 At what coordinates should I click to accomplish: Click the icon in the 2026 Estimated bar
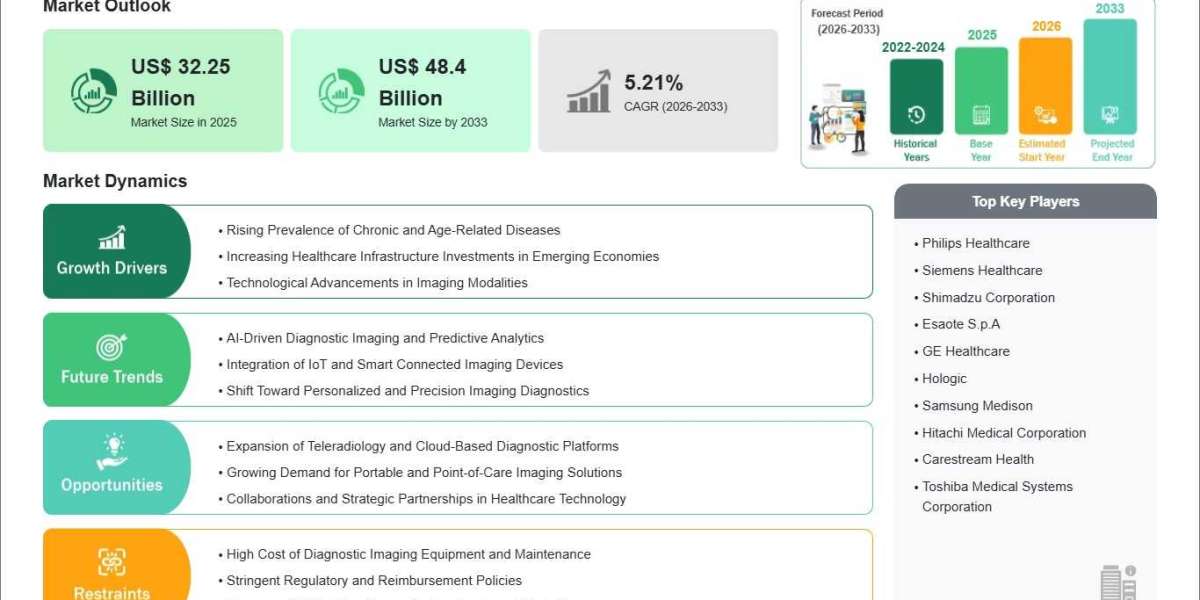(x=1045, y=115)
